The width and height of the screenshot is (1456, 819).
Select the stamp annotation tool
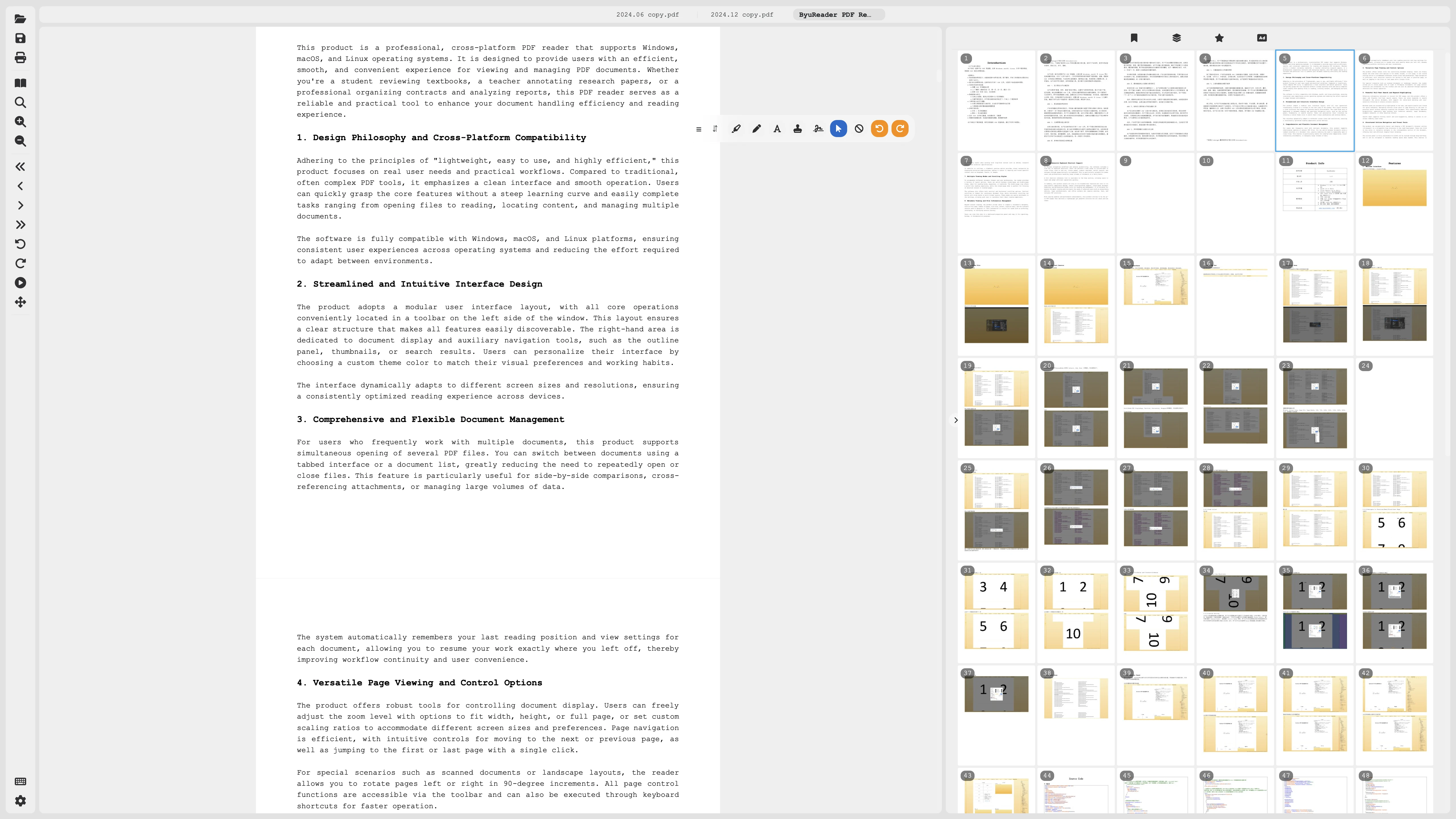[x=797, y=129]
